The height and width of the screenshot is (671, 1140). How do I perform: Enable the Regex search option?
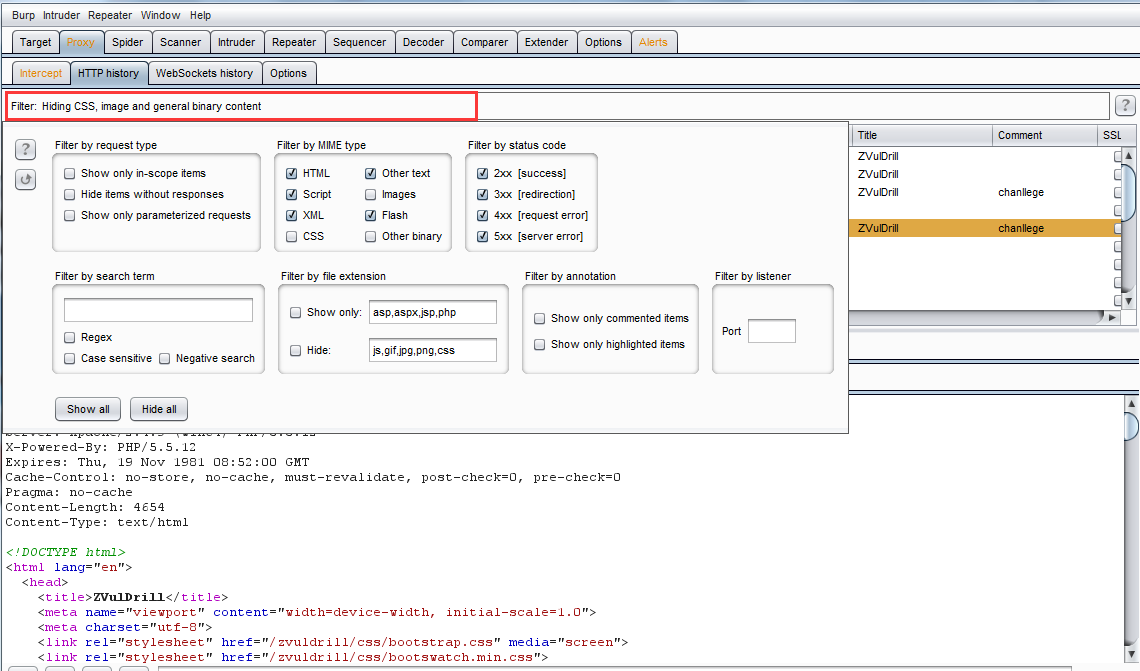click(x=70, y=337)
